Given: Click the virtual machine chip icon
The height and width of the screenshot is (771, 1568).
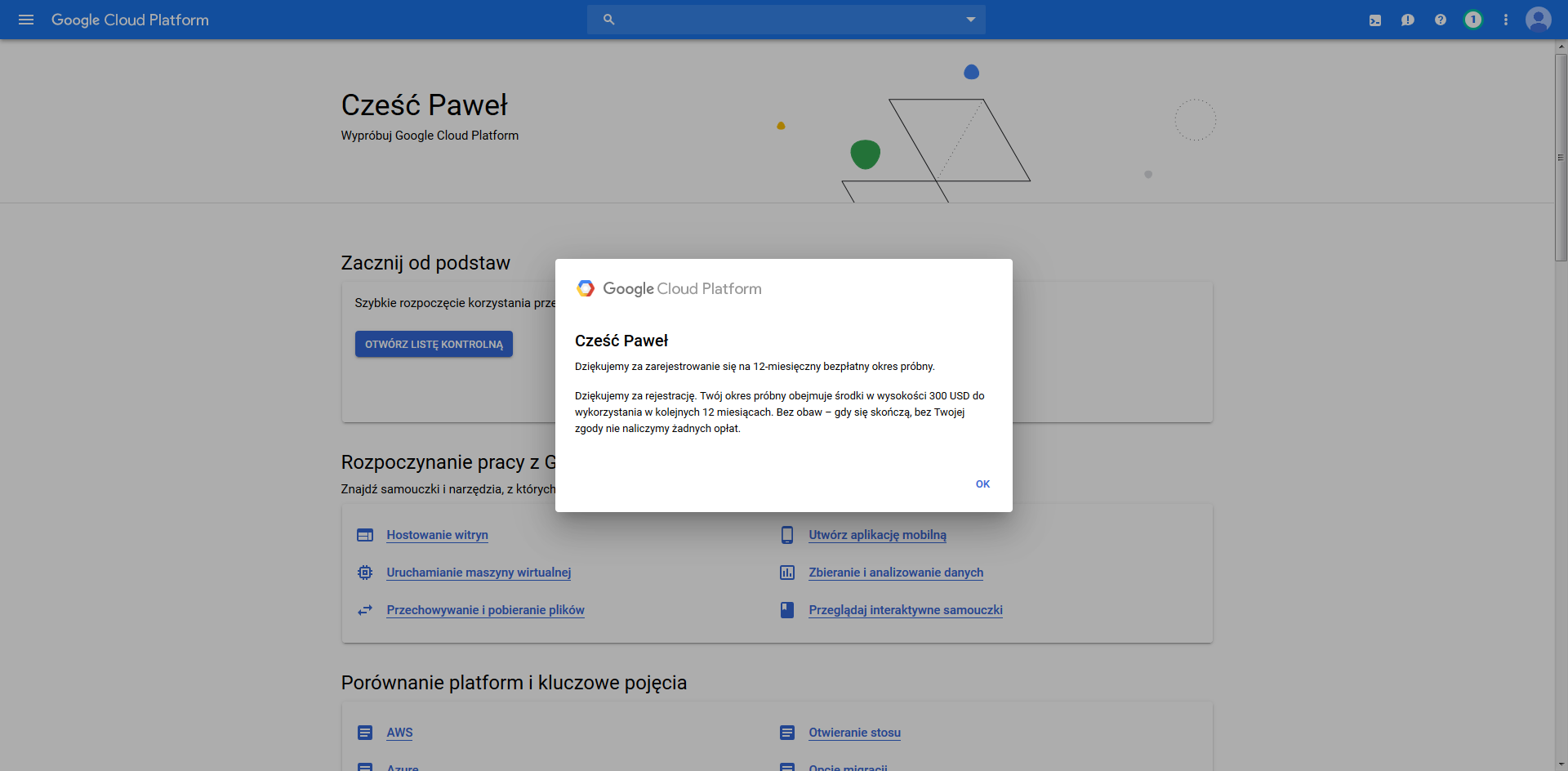Looking at the screenshot, I should 365,573.
